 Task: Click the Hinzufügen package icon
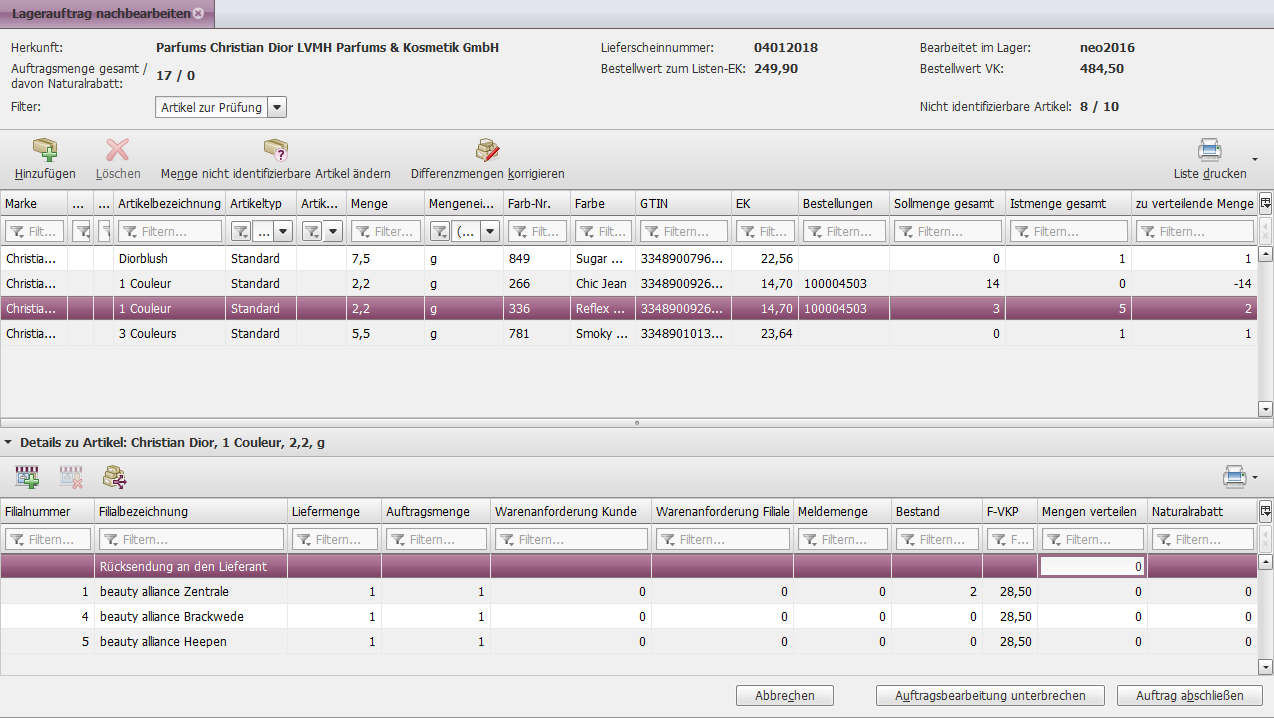(x=45, y=150)
